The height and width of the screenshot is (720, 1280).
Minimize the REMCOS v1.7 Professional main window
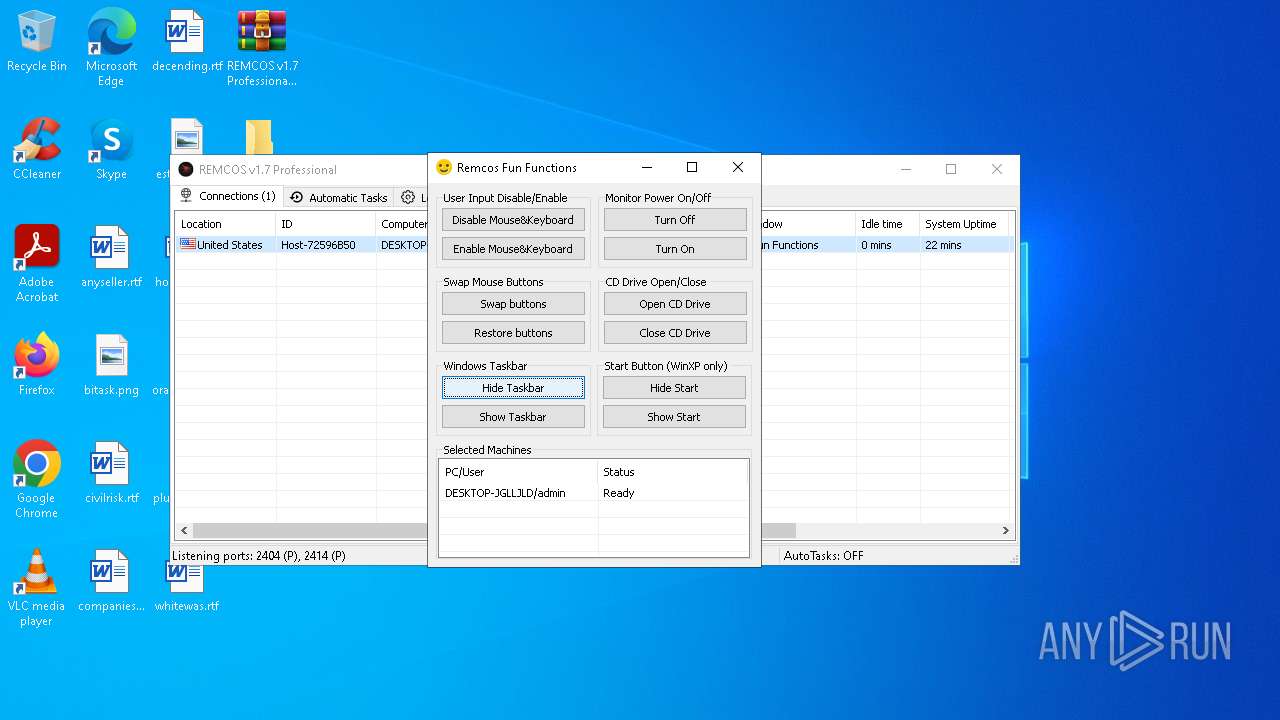click(906, 169)
